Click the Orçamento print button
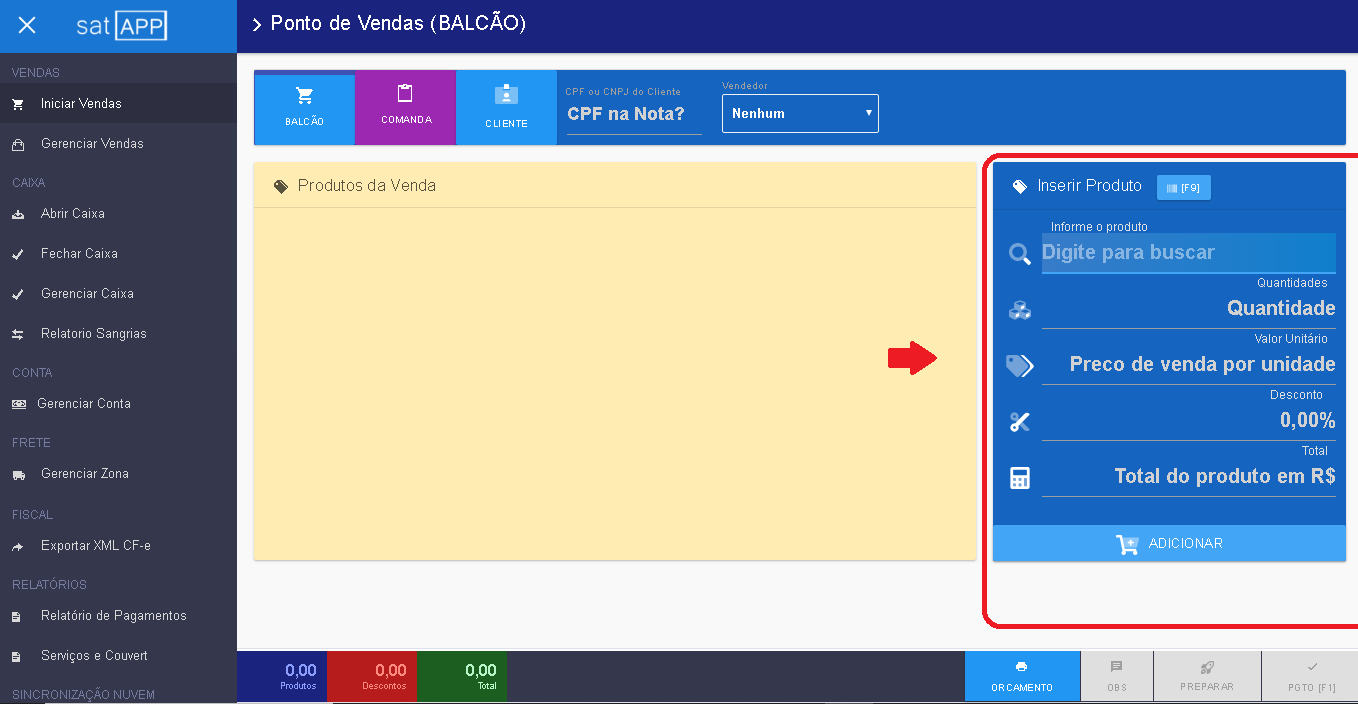This screenshot has width=1358, height=704. click(x=1021, y=676)
